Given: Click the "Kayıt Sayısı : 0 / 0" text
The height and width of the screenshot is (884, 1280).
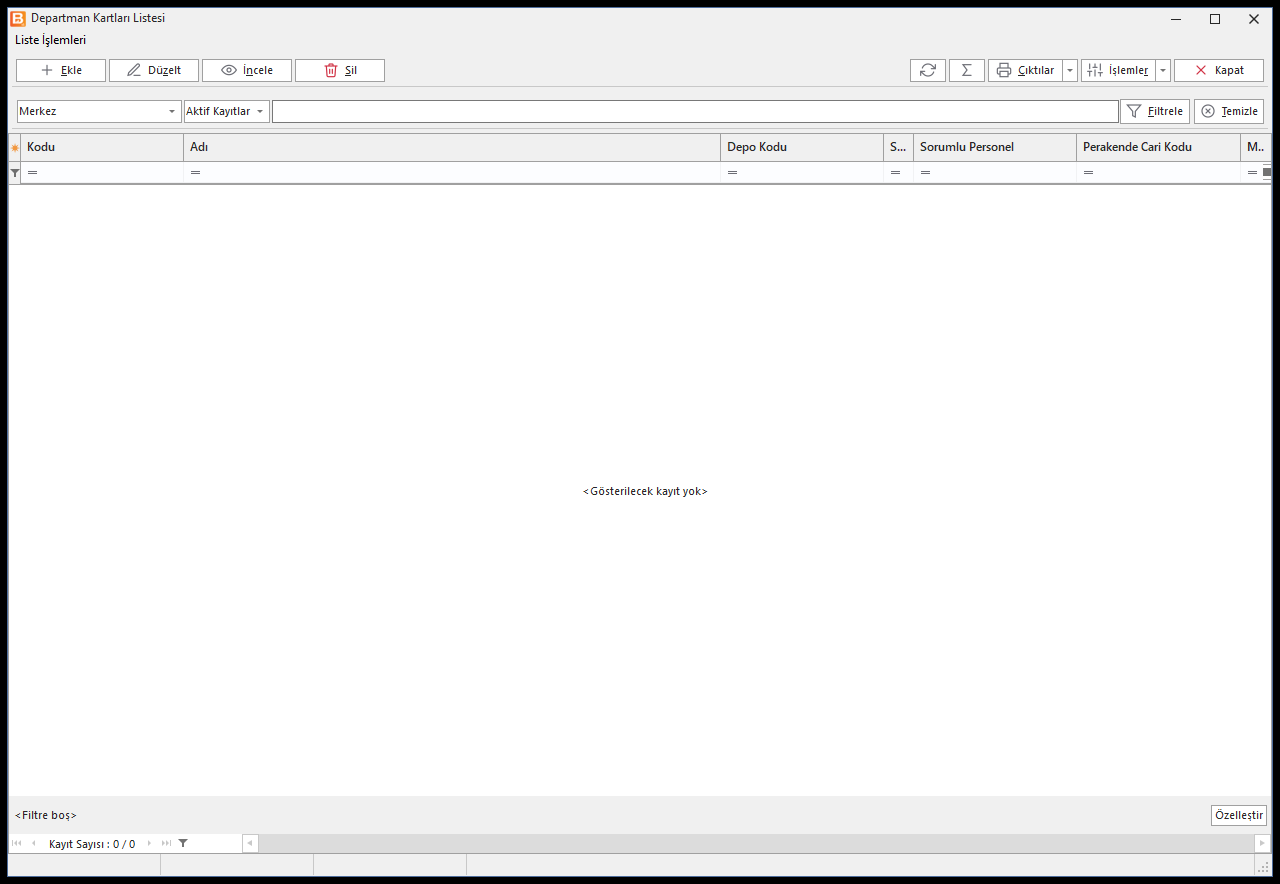Looking at the screenshot, I should (92, 844).
